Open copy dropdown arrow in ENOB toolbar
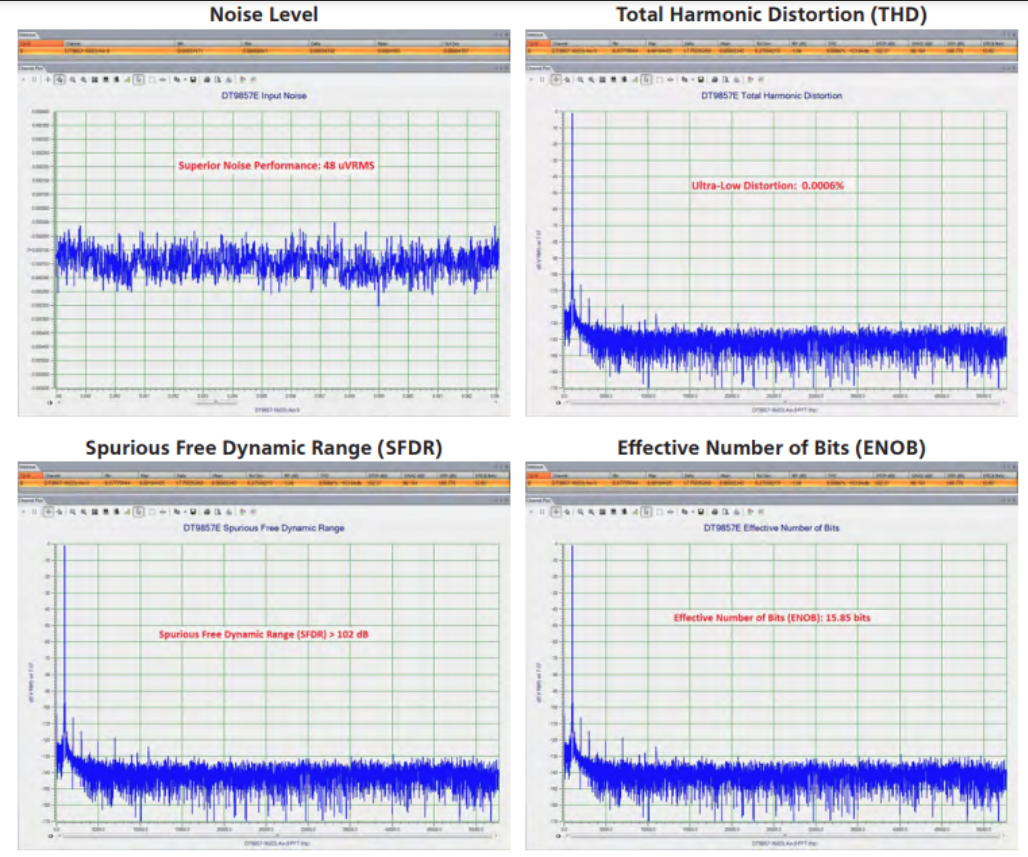Image resolution: width=1028 pixels, height=857 pixels. [693, 511]
